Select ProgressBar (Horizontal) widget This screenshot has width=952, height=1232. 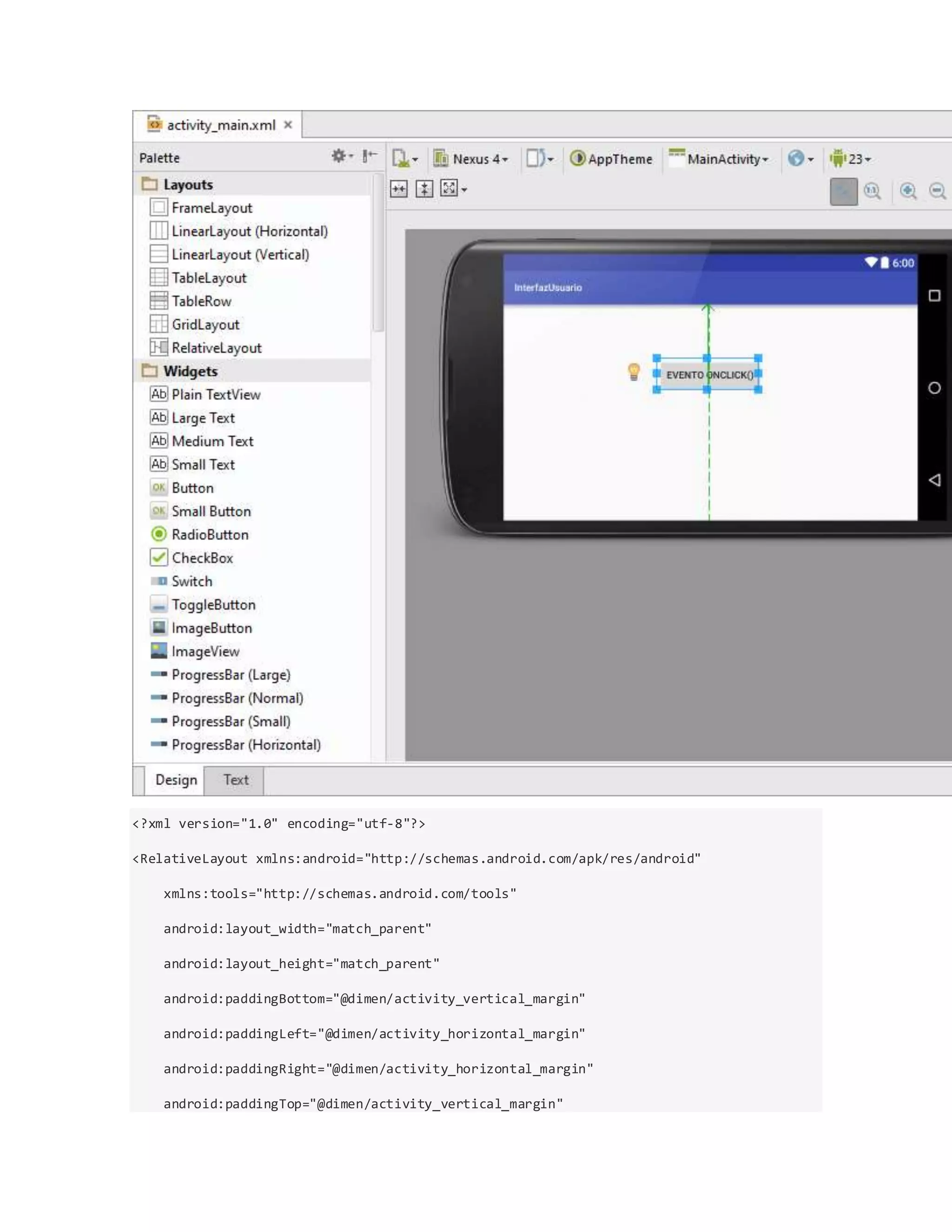point(235,745)
